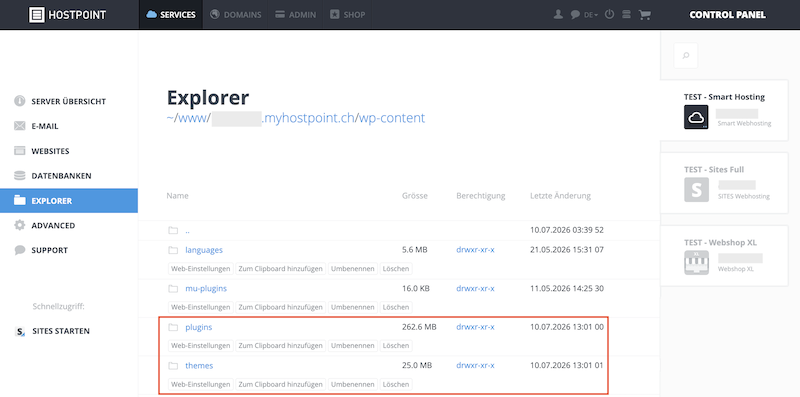Click the server stack icon in header
This screenshot has height=397, width=800.
point(627,15)
